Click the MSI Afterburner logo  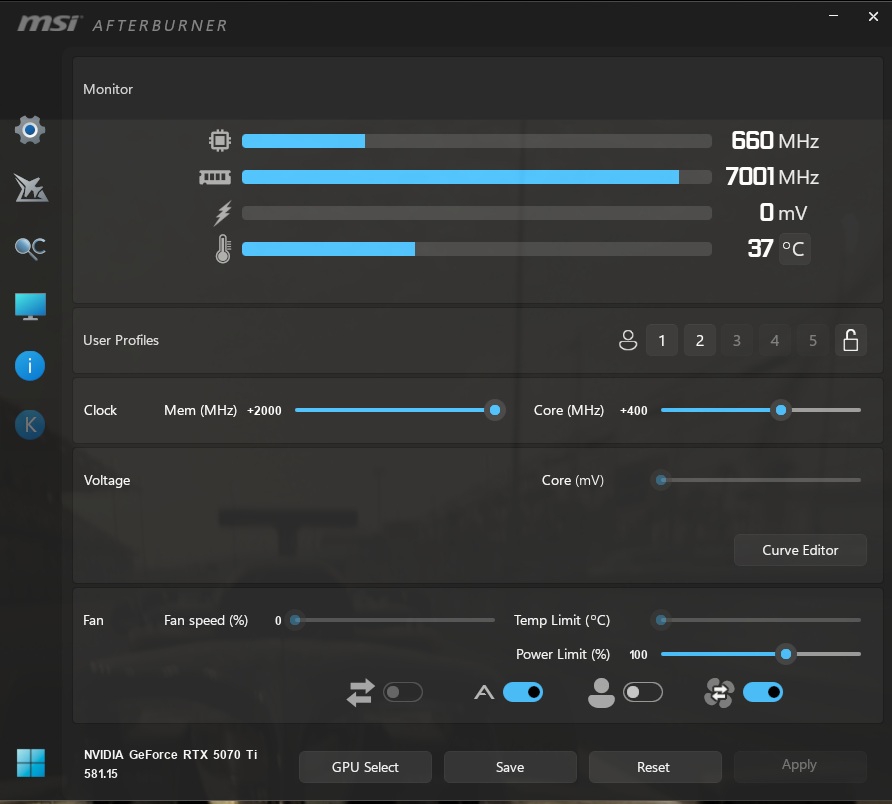(122, 24)
